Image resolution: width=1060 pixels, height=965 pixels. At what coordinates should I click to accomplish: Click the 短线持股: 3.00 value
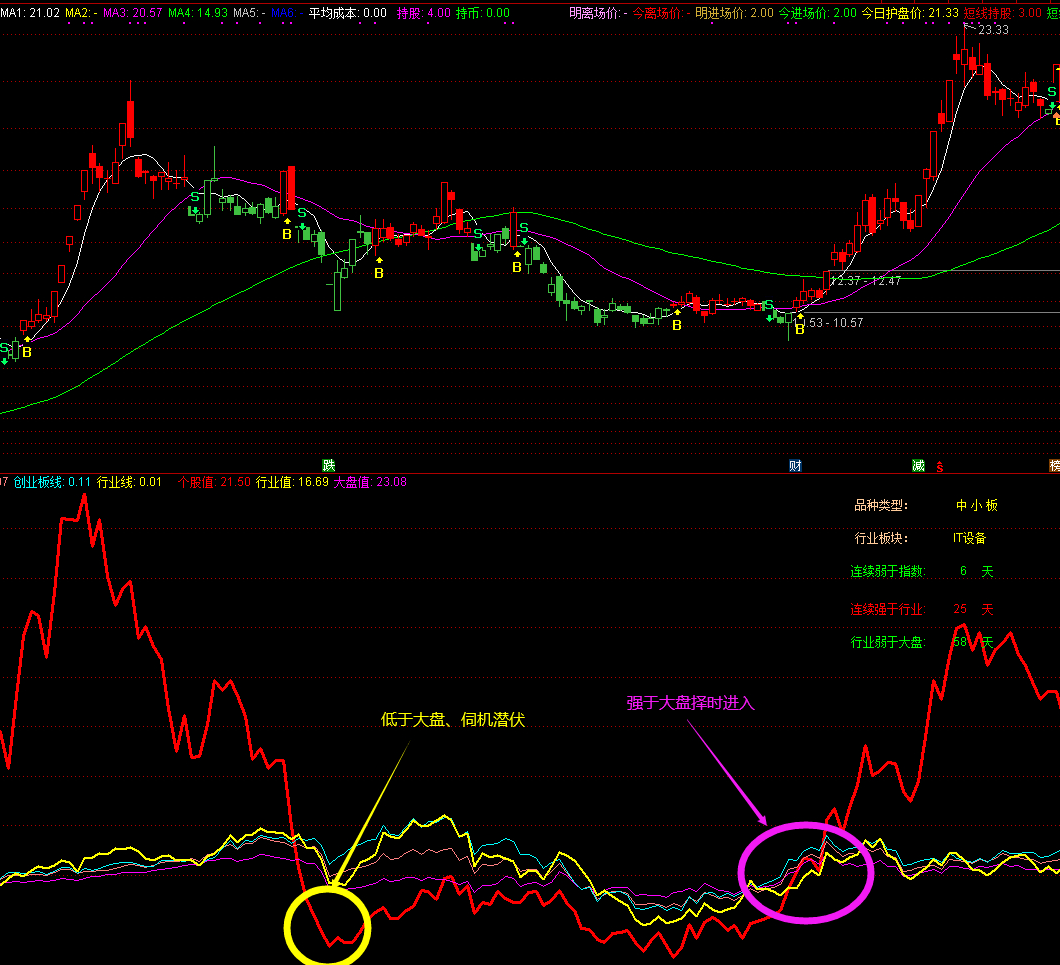(1003, 13)
